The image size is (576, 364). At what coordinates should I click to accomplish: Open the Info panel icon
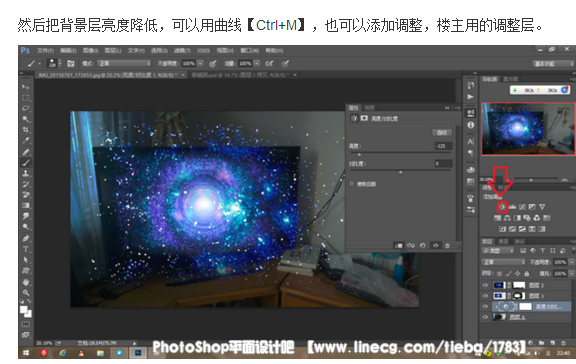pos(471,125)
